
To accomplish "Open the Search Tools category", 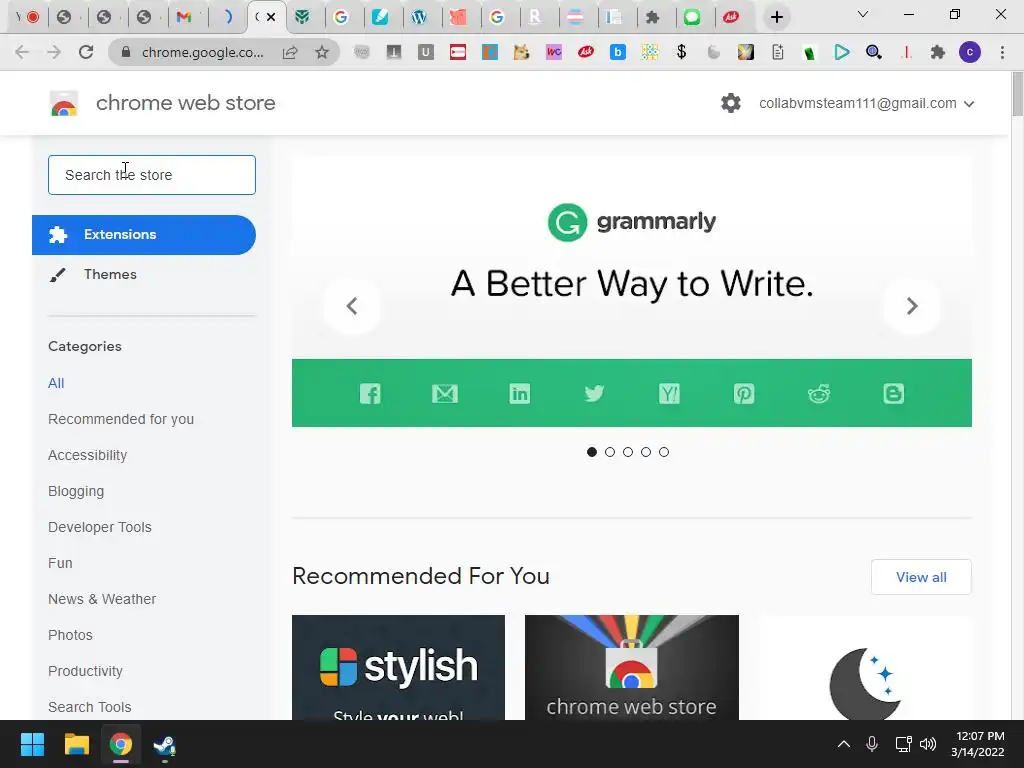I will click(89, 707).
